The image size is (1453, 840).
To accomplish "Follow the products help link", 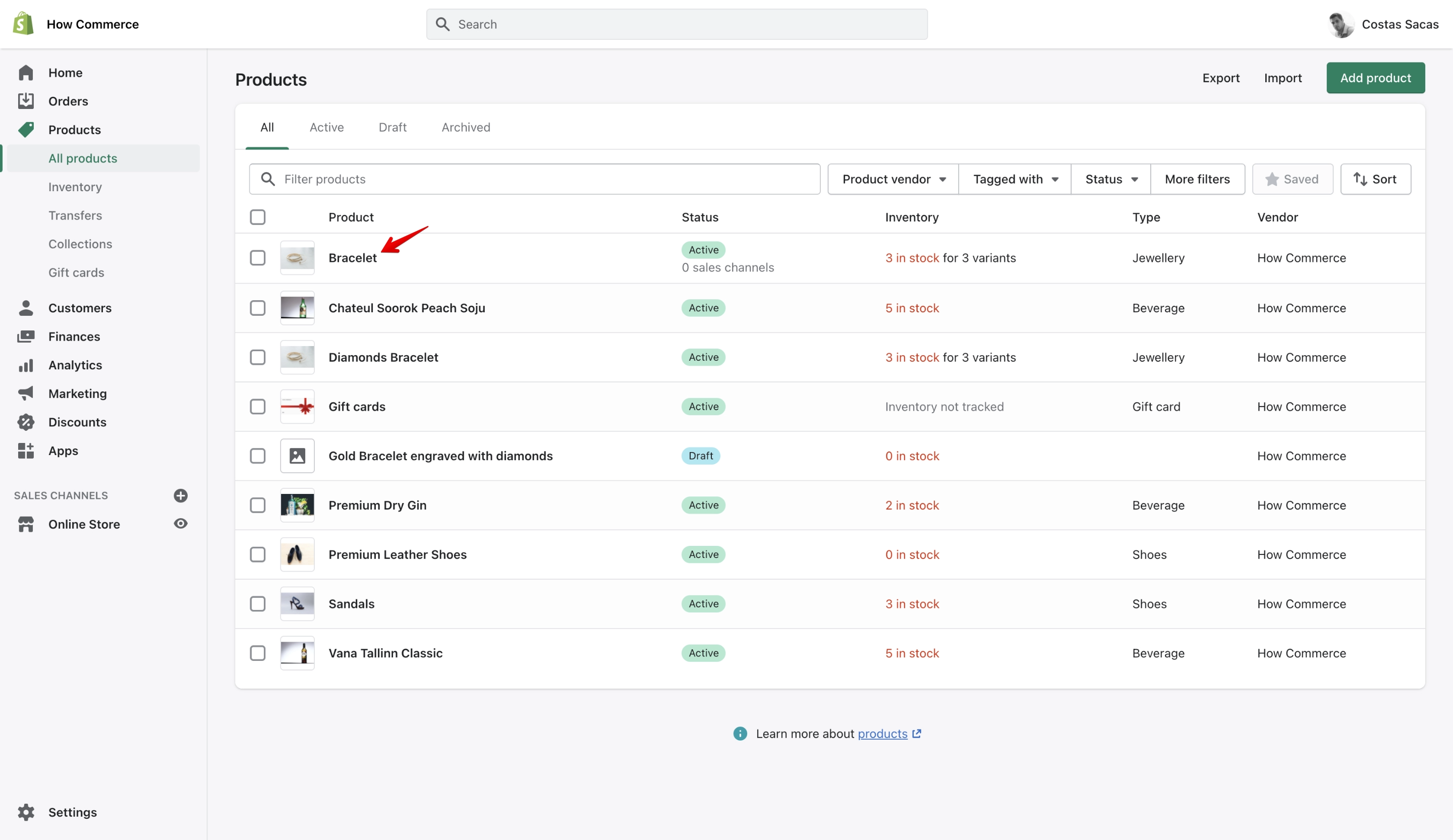I will point(882,734).
